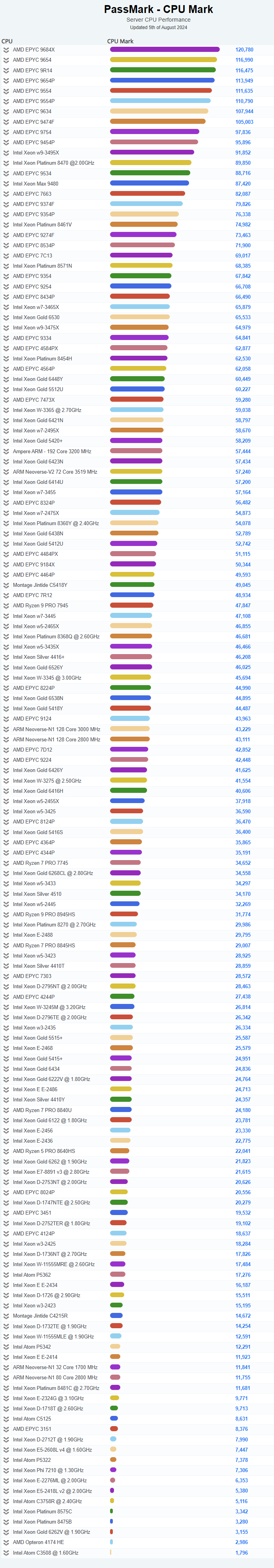Open AMD Ryzen 5 PRO 8640HS link
The height and width of the screenshot is (1568, 274).
point(44,1151)
